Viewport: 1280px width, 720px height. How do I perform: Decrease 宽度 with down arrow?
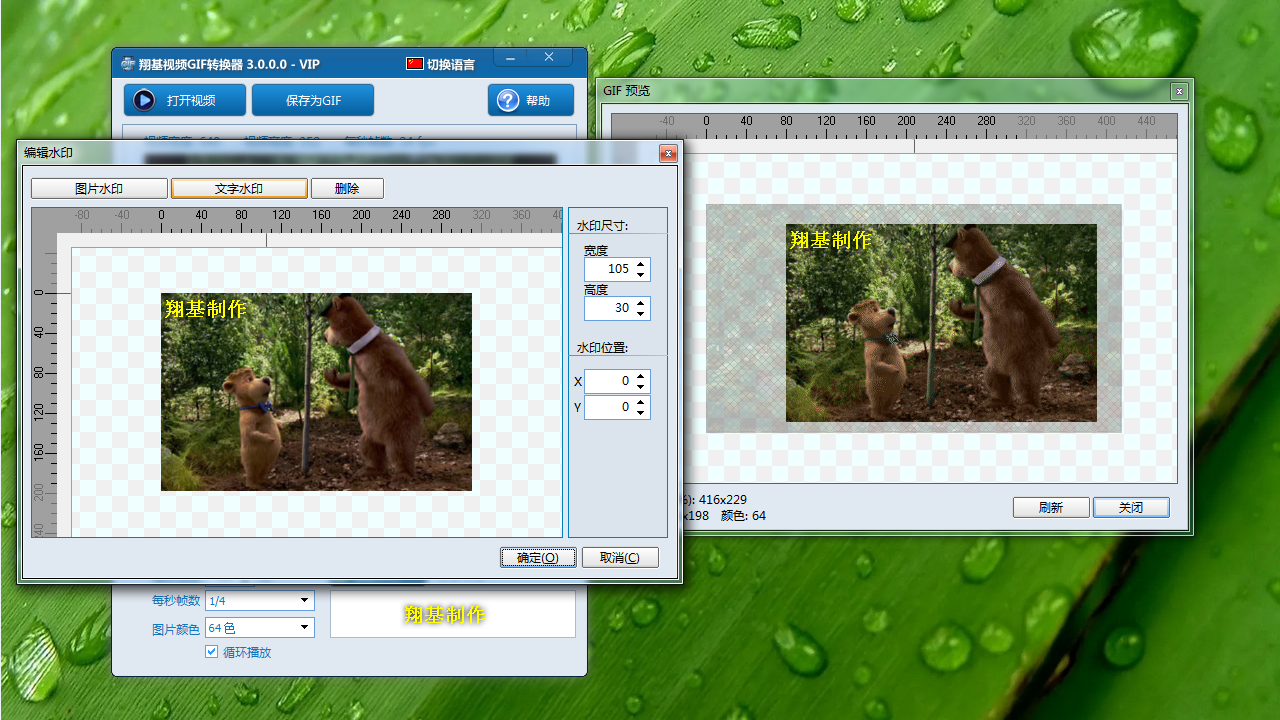pyautogui.click(x=641, y=275)
